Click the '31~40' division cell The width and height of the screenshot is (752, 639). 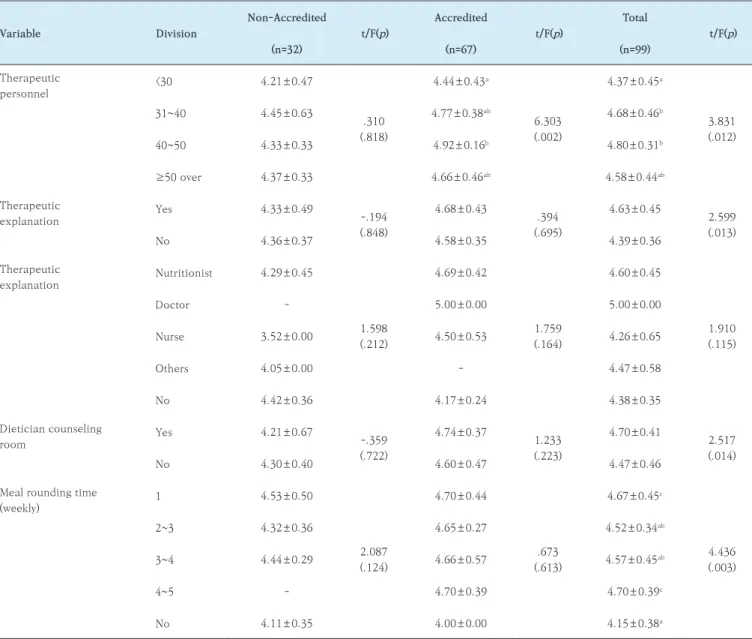(x=171, y=114)
